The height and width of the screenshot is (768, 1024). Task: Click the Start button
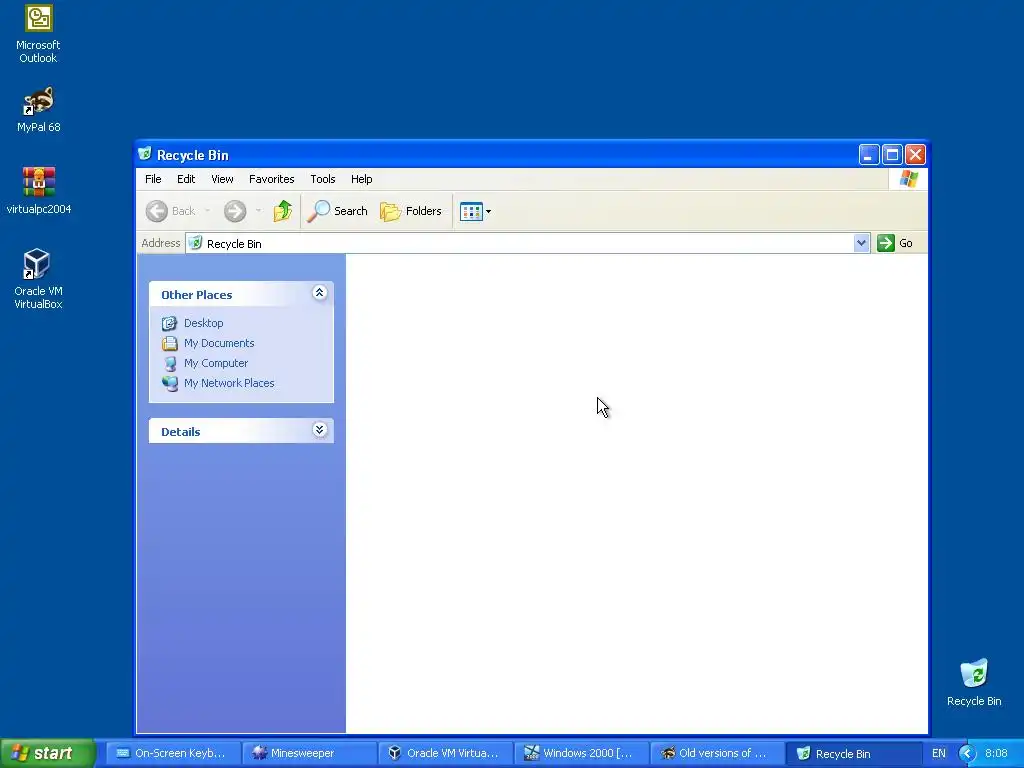[47, 753]
